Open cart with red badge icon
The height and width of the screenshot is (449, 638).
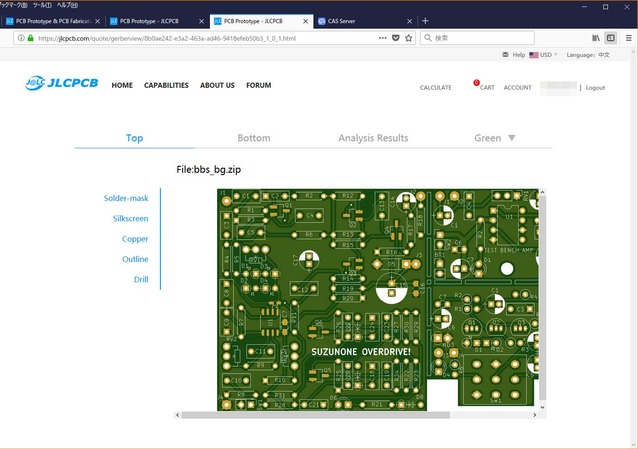pyautogui.click(x=484, y=85)
